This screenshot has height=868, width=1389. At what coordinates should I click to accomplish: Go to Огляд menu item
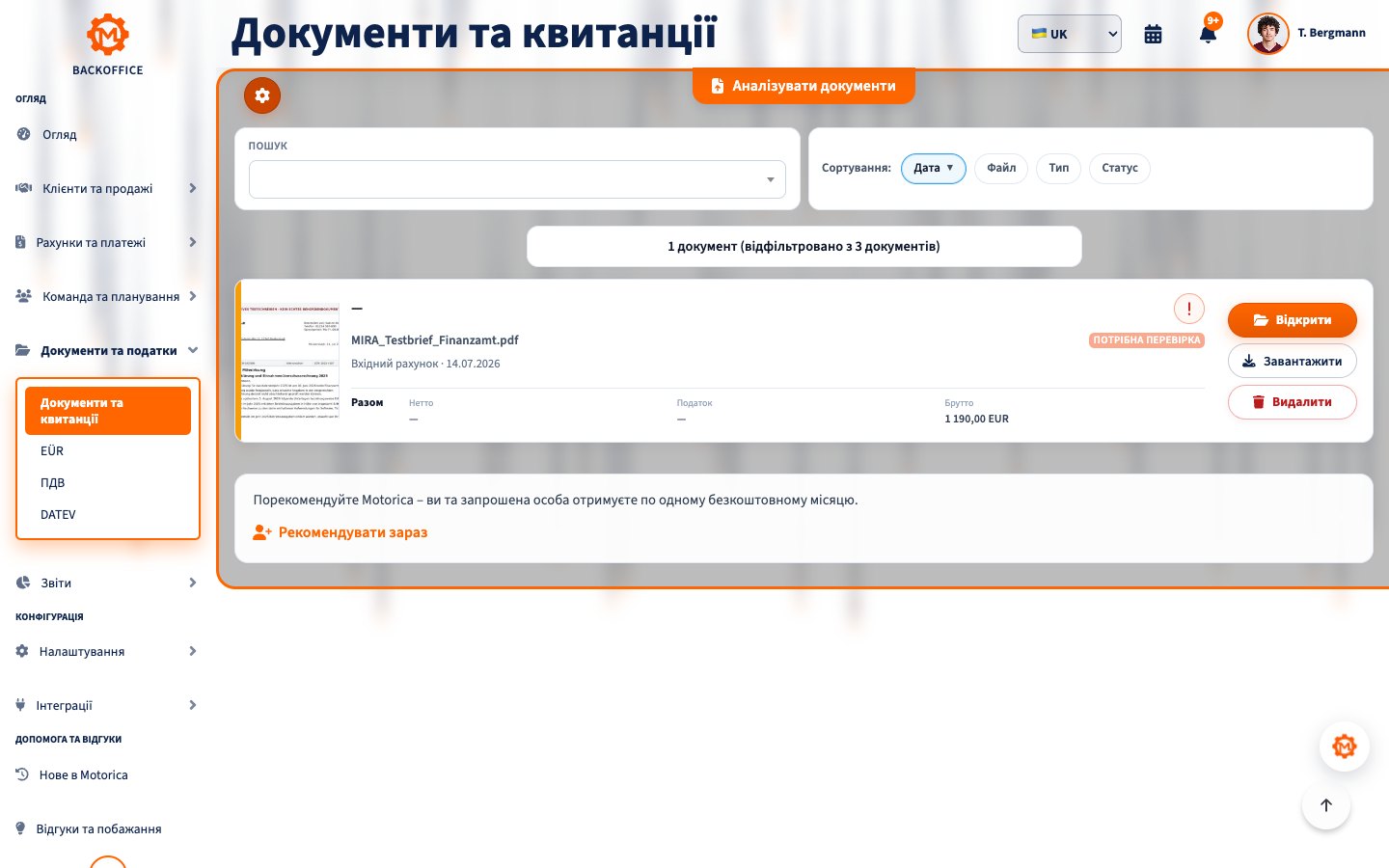pyautogui.click(x=59, y=134)
